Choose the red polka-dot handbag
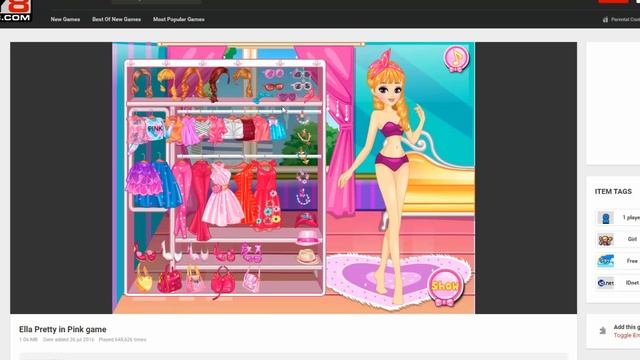Viewport: 640px width, 360px height. (170, 279)
